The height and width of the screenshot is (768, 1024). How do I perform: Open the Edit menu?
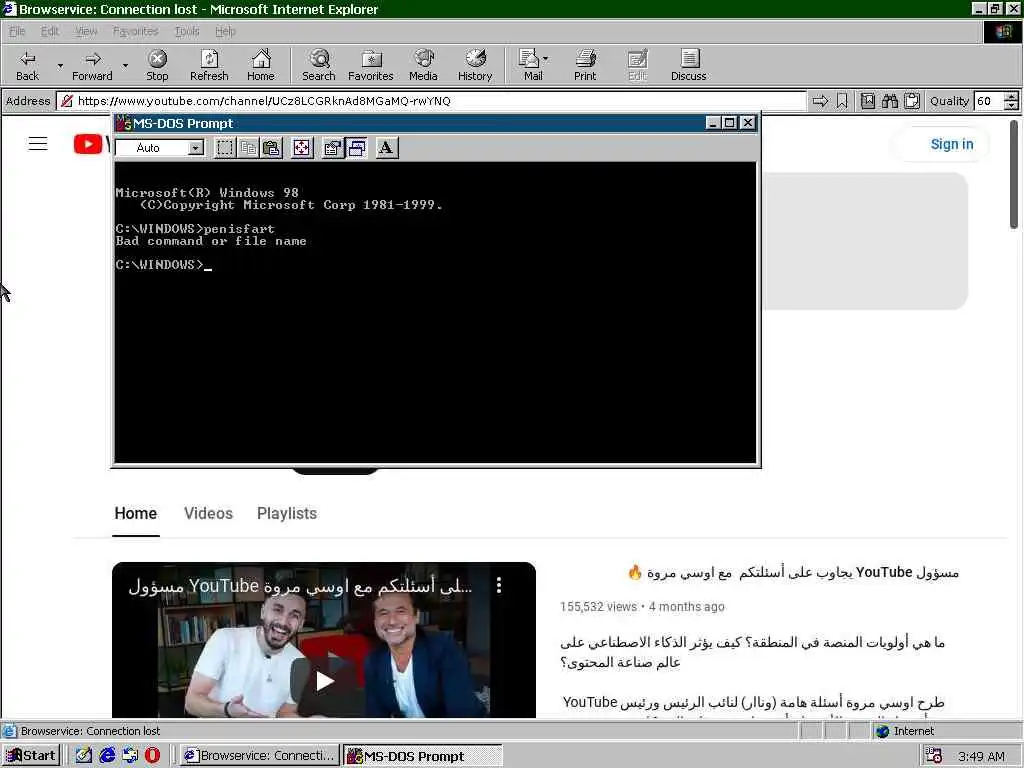(50, 31)
